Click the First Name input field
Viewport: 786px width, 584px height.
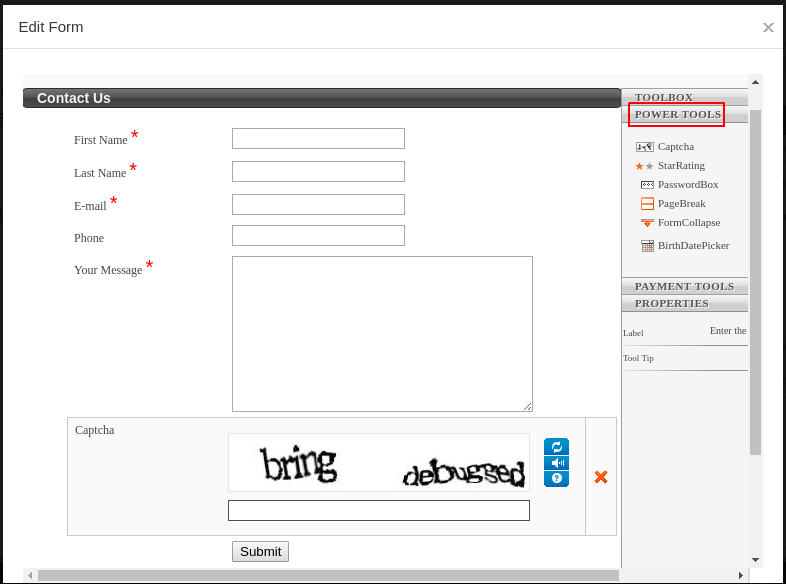click(x=318, y=139)
